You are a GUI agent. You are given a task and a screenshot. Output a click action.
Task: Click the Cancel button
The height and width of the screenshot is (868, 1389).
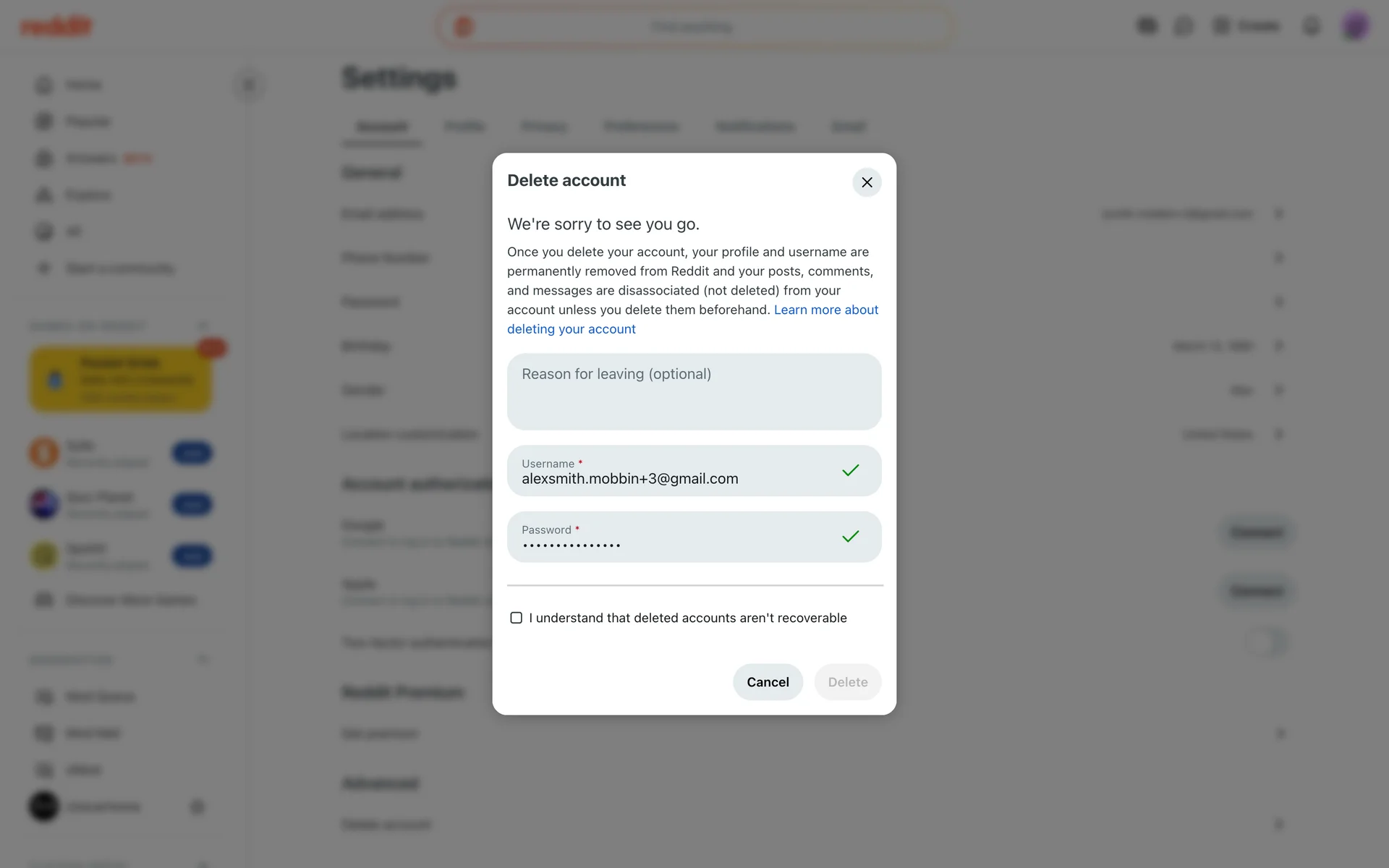coord(768,682)
